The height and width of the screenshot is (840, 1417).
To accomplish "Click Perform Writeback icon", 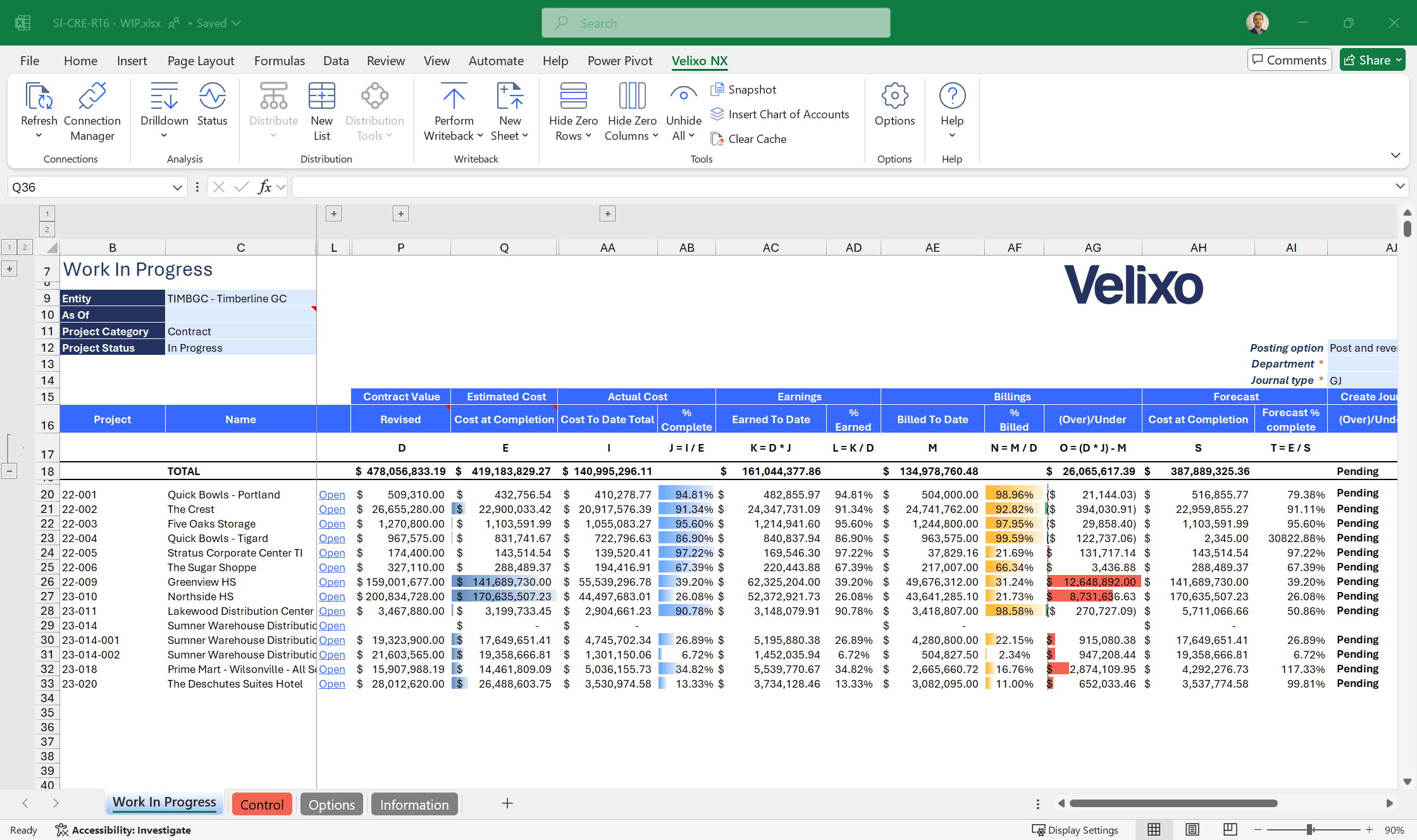I will 454,96.
